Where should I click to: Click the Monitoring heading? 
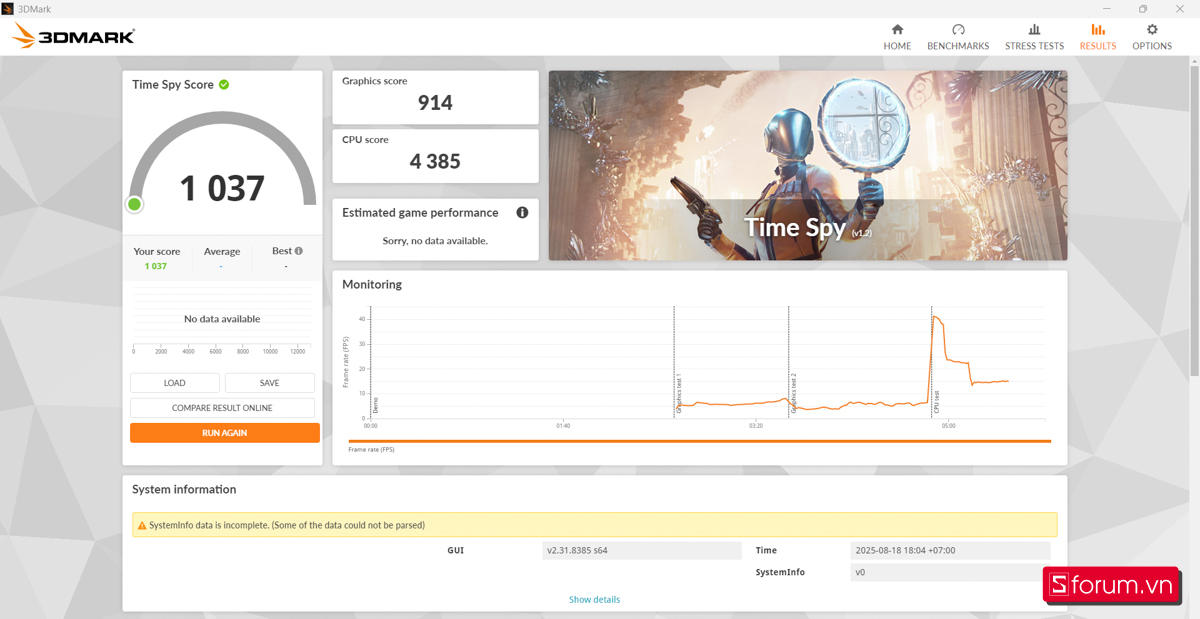click(x=372, y=285)
